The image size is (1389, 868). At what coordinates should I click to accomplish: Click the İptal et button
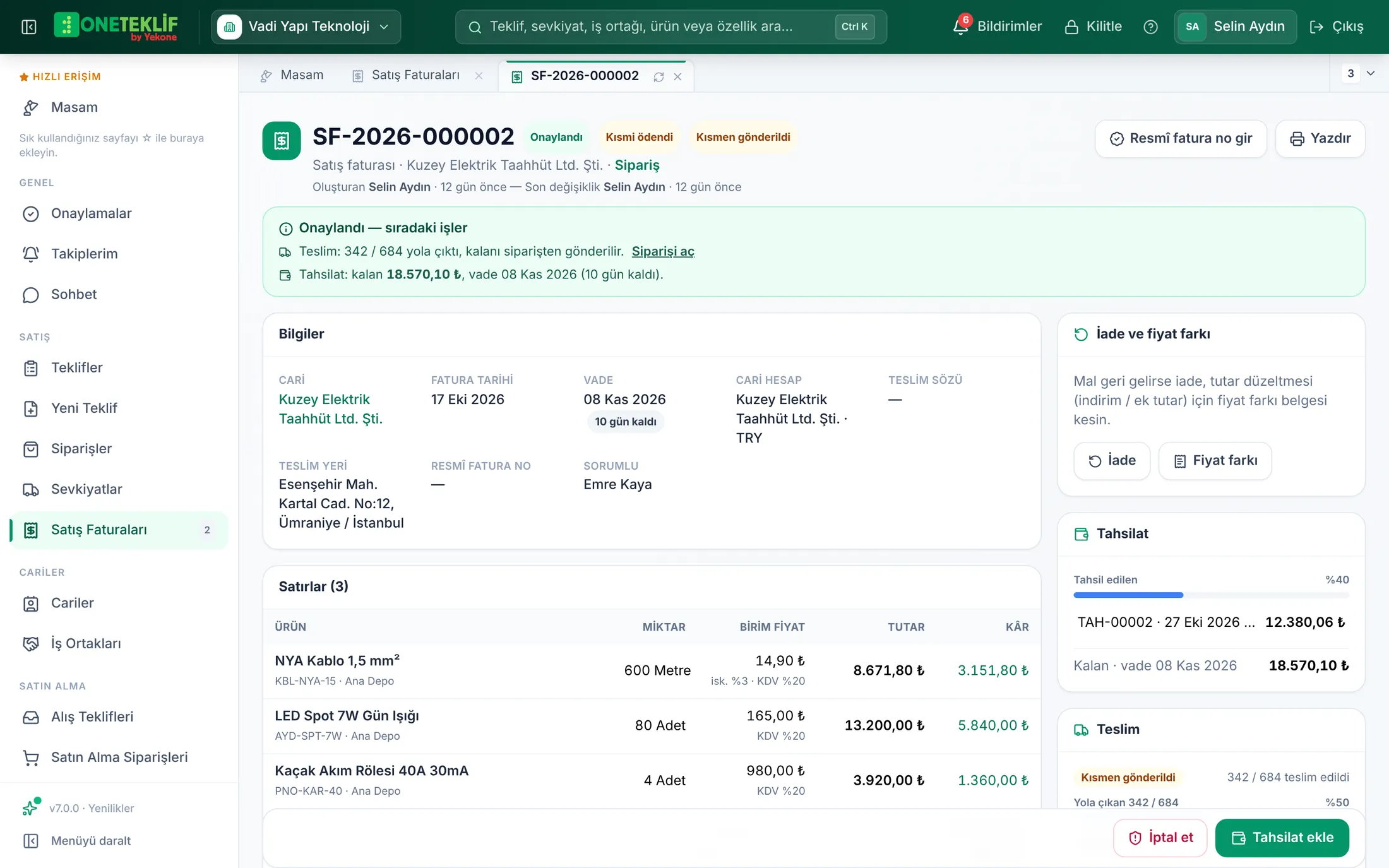click(x=1160, y=838)
